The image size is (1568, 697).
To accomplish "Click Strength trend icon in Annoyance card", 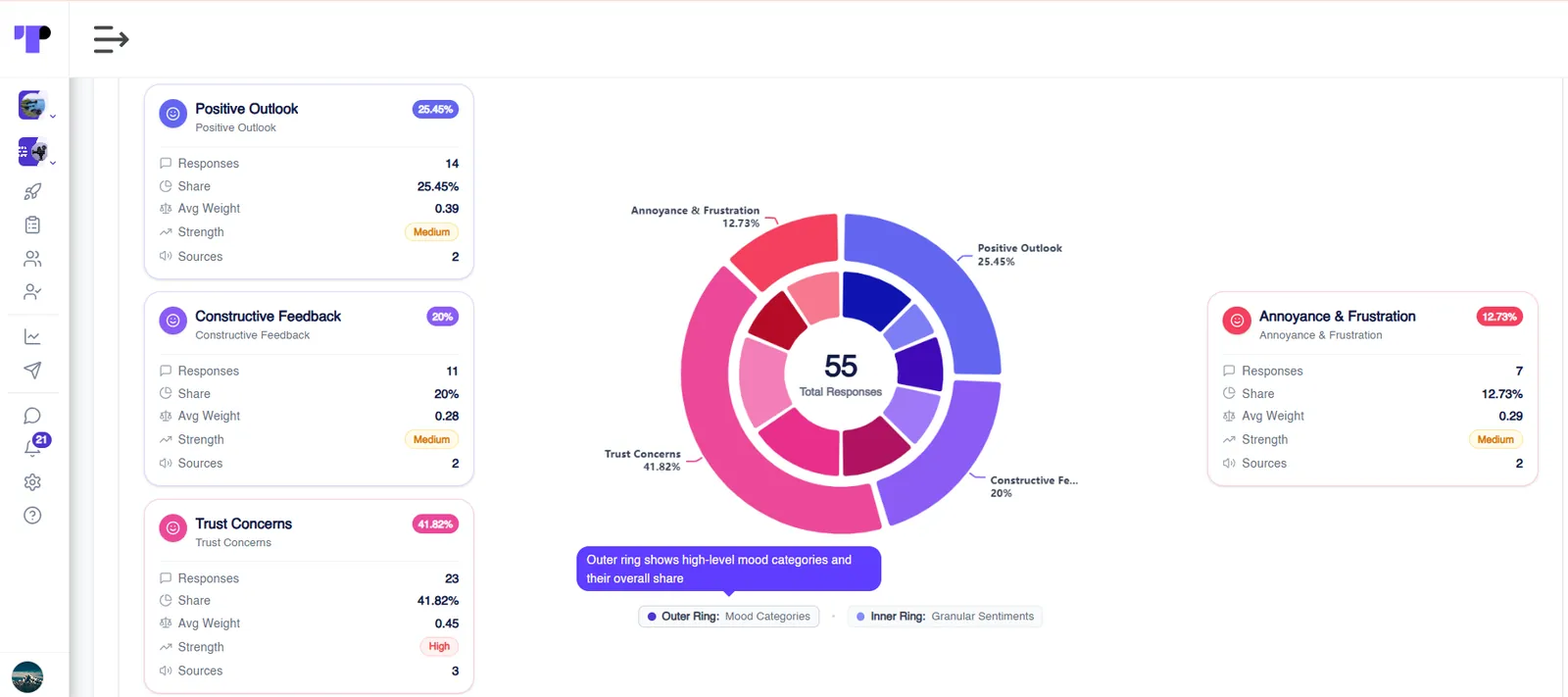I will (x=1229, y=440).
